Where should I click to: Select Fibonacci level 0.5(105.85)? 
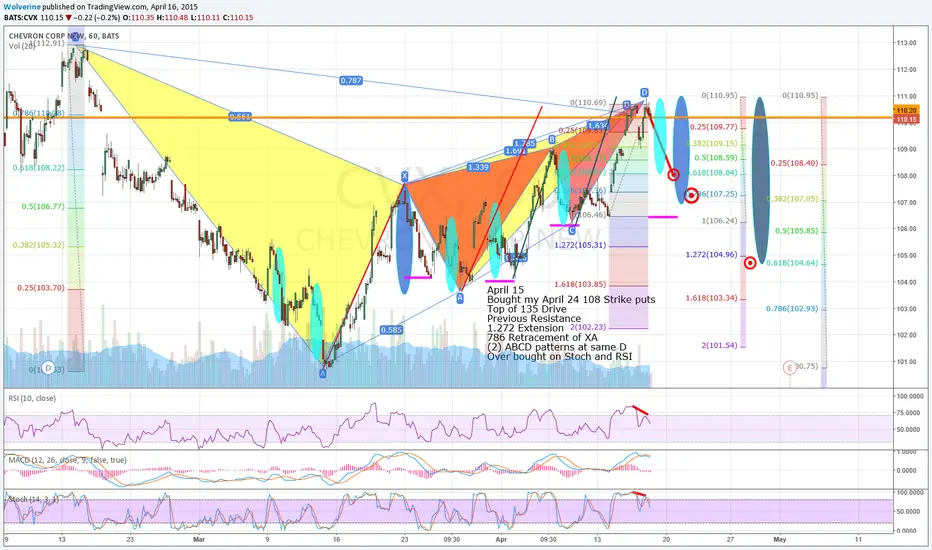click(796, 231)
